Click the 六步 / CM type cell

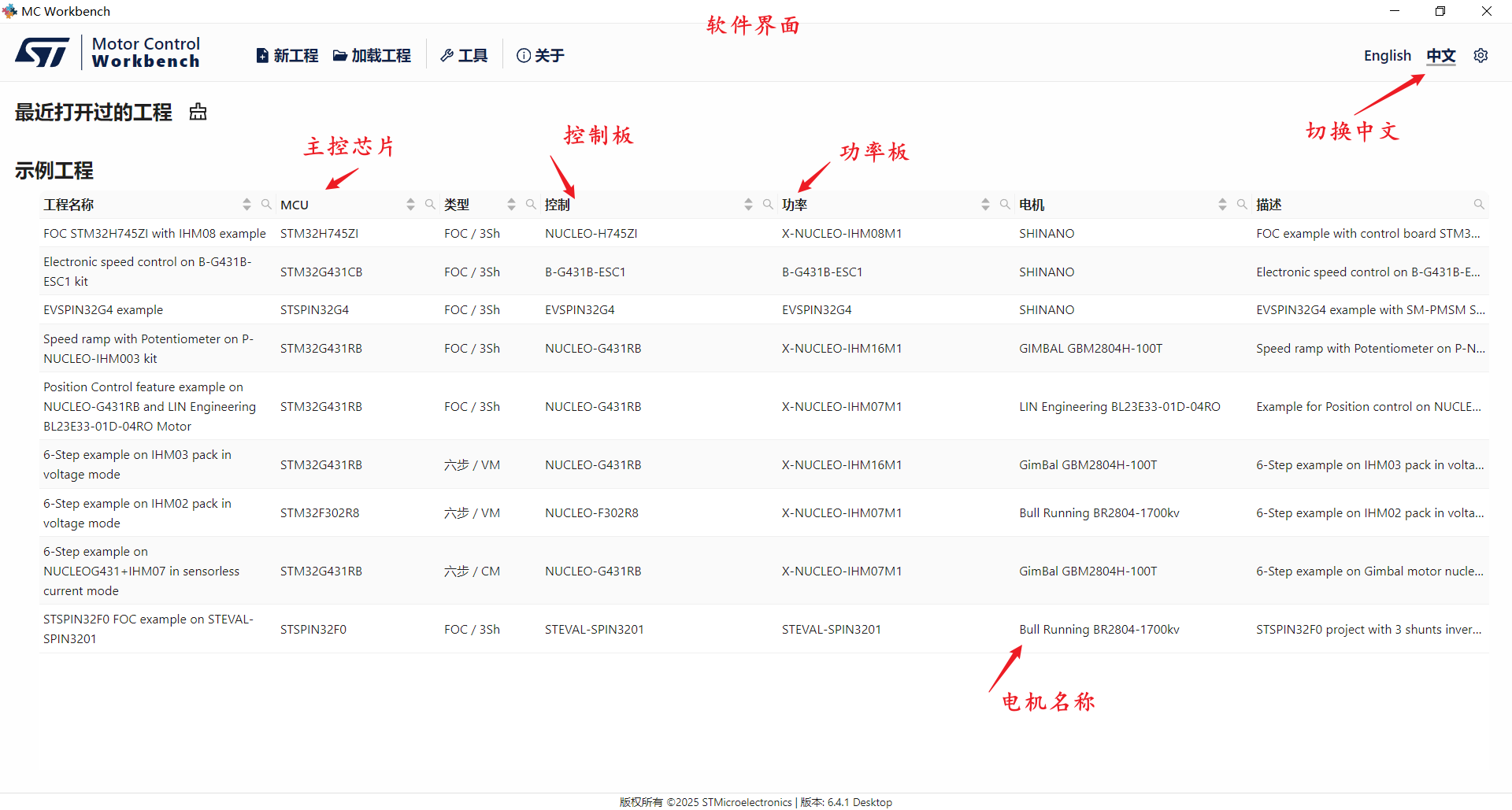(x=472, y=571)
